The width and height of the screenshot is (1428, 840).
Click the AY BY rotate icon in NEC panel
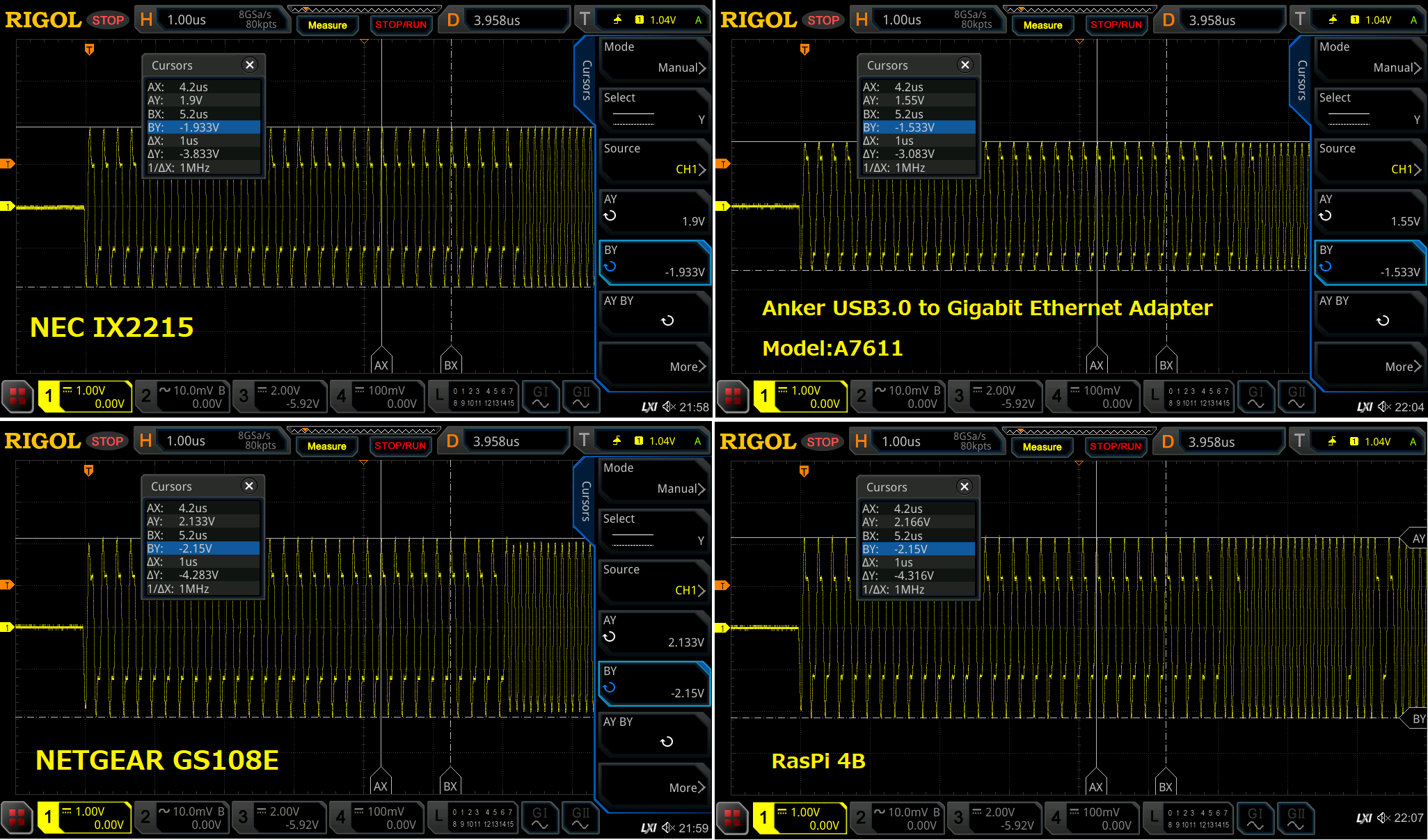[x=667, y=321]
